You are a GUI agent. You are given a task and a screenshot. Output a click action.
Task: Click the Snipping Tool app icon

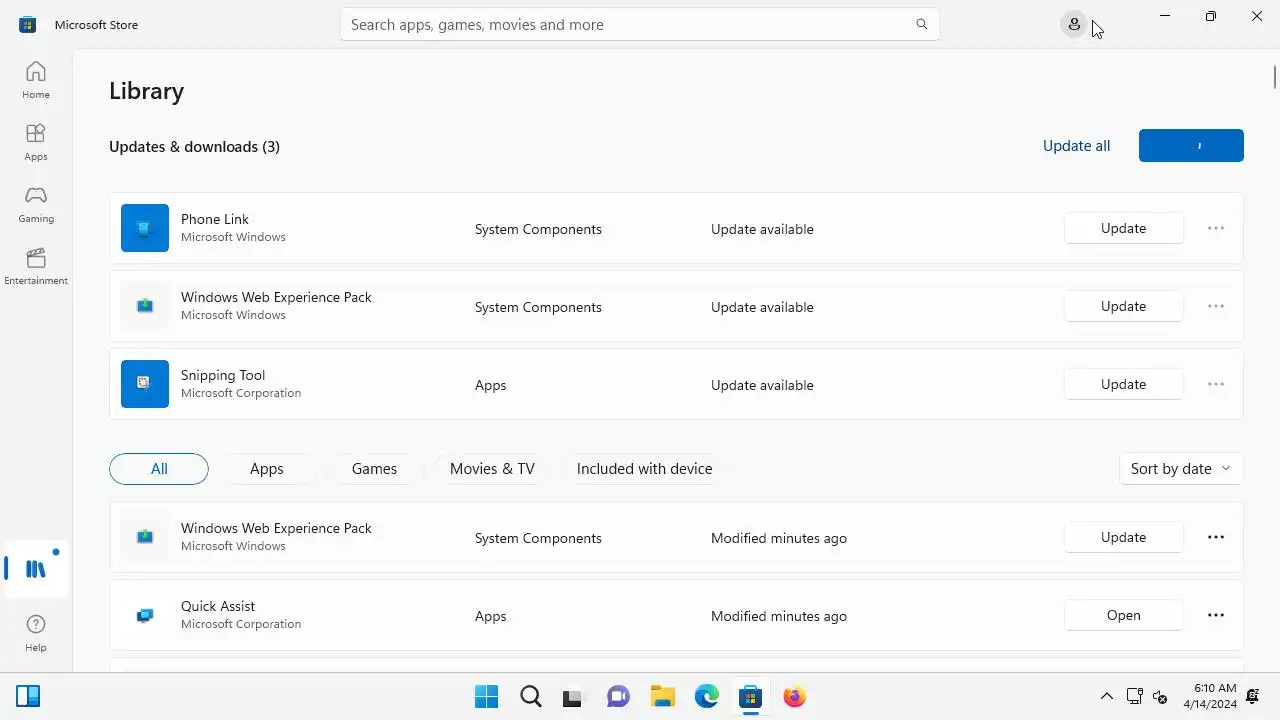coord(145,384)
